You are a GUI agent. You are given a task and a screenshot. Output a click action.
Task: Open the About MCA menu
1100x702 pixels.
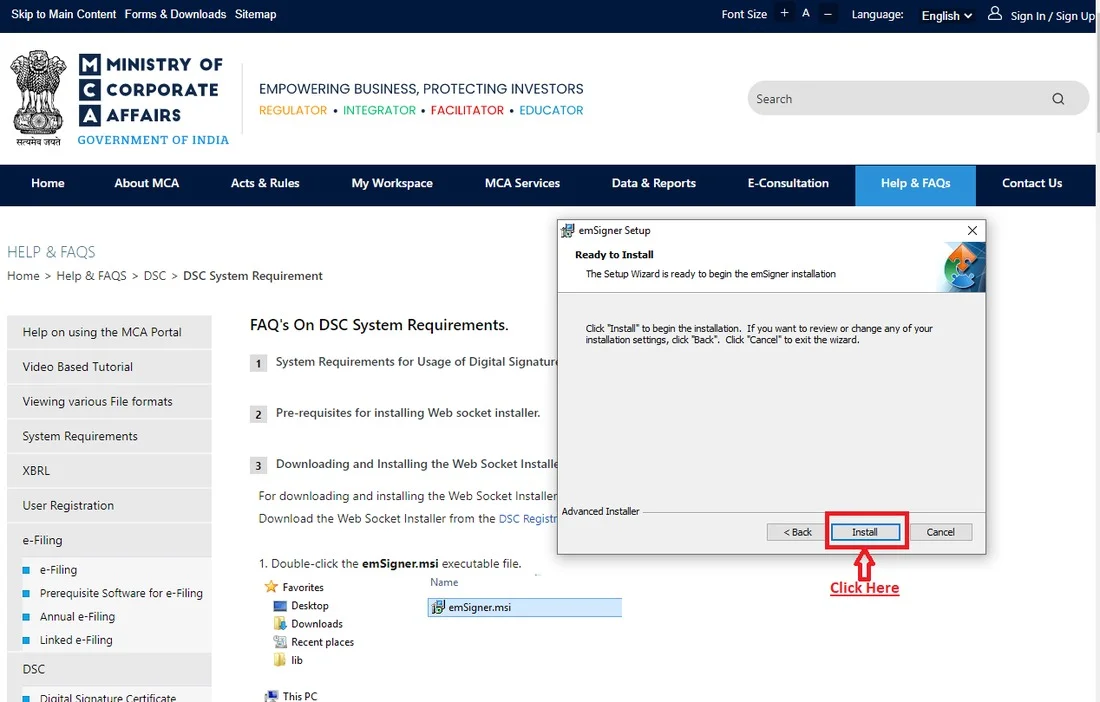[x=147, y=183]
